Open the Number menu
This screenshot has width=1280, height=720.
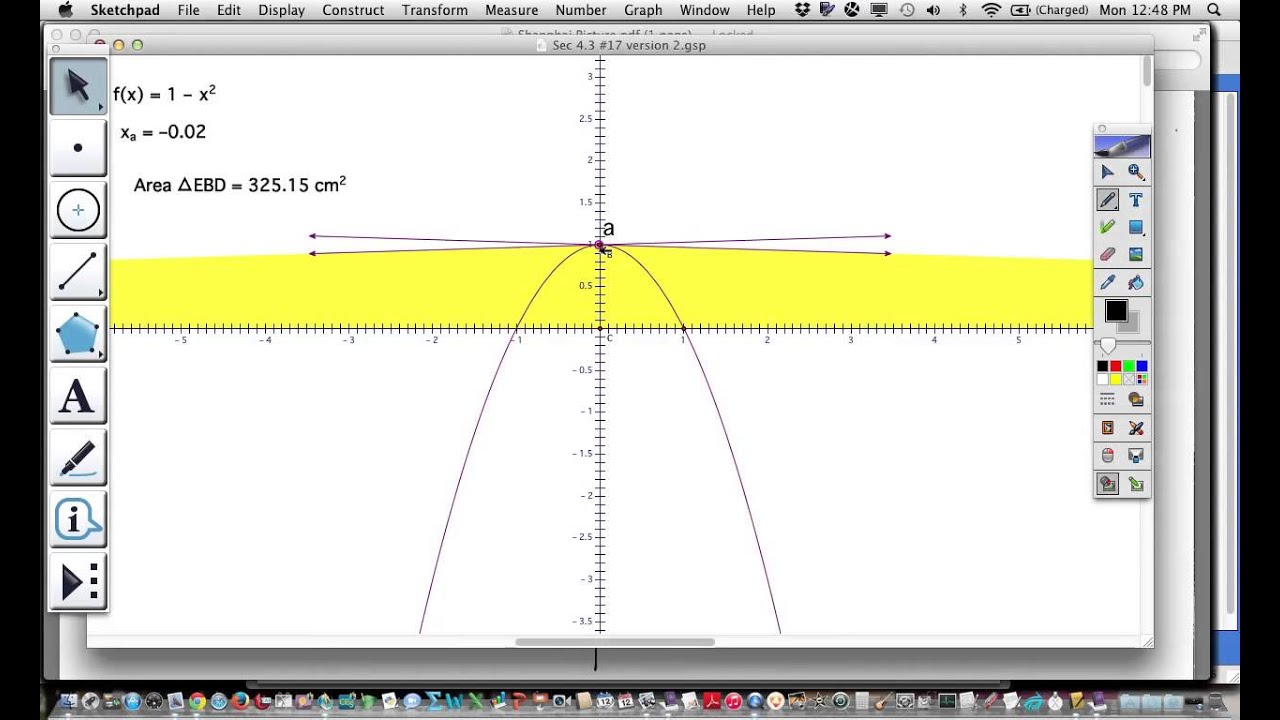581,10
